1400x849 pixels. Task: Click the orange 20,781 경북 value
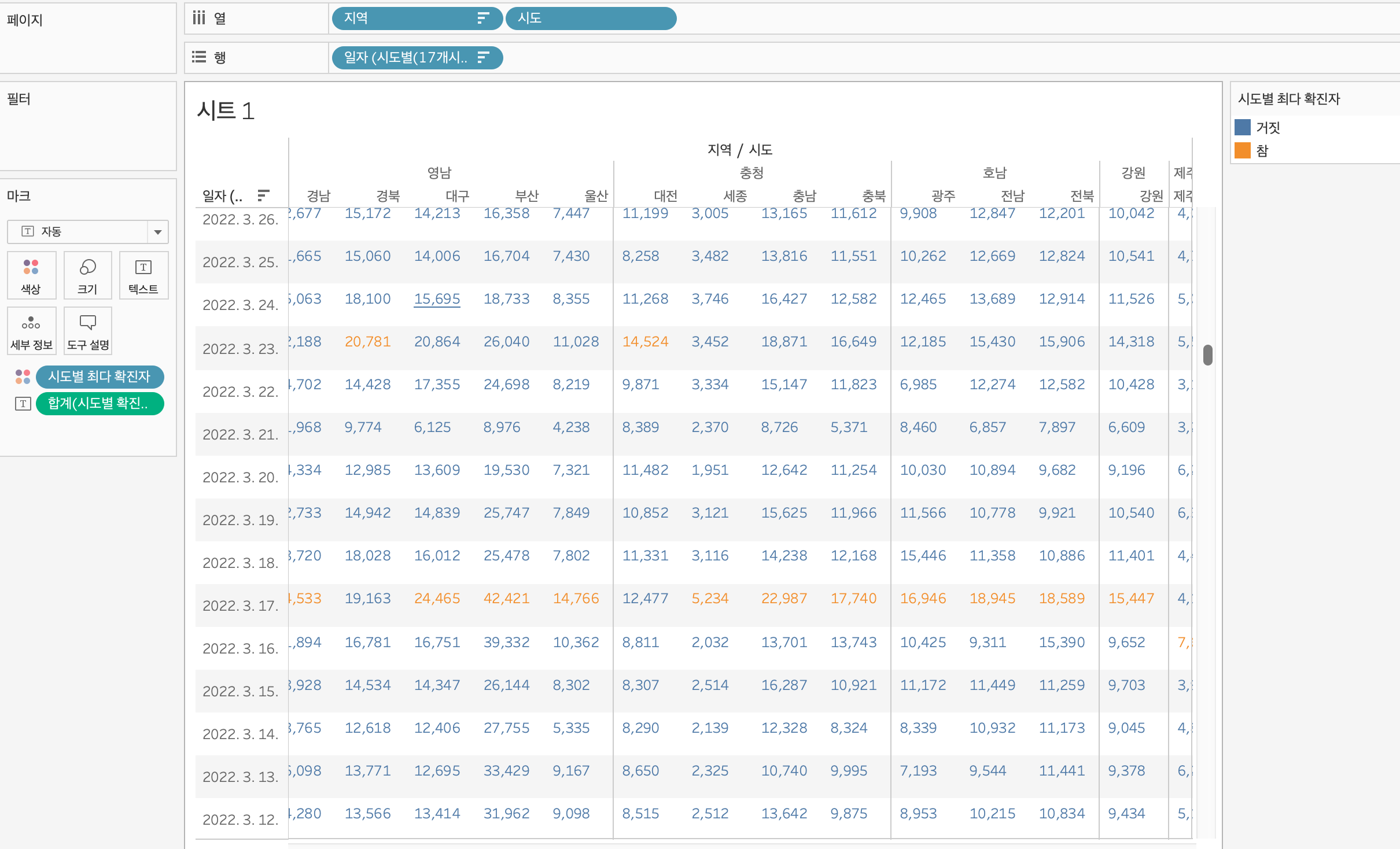point(367,342)
